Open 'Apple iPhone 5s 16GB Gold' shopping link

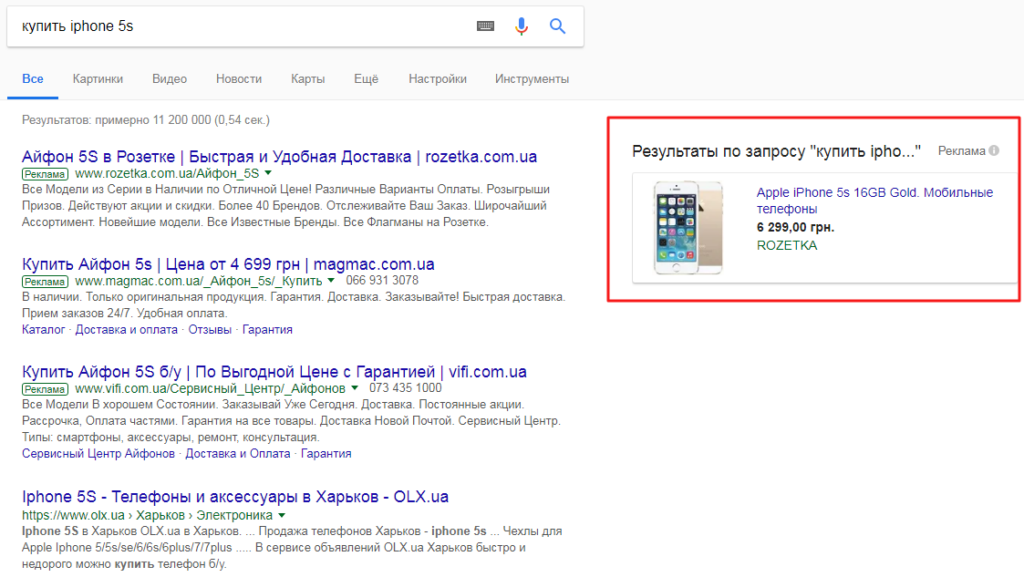(874, 200)
